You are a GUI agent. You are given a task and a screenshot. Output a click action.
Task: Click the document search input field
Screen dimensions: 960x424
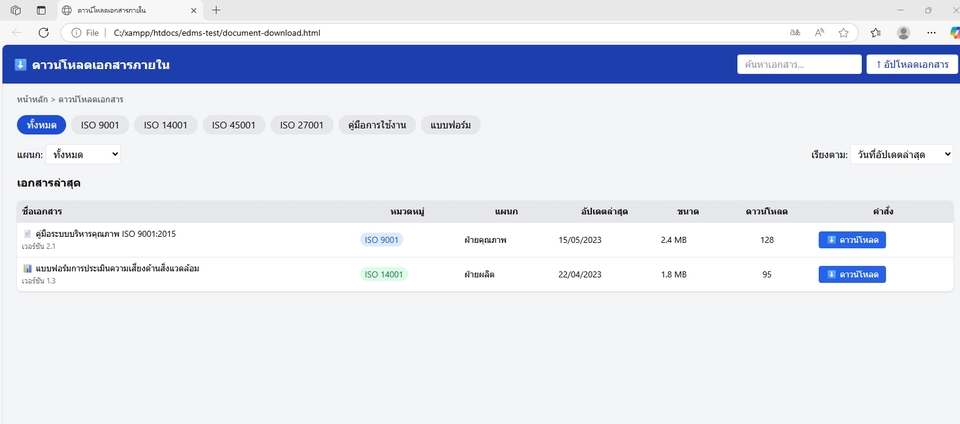(798, 64)
